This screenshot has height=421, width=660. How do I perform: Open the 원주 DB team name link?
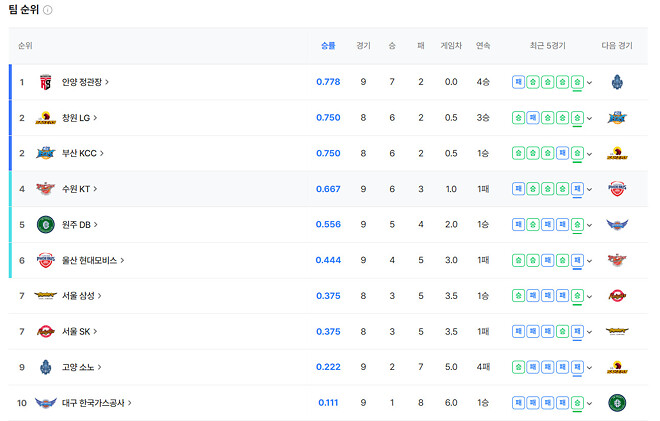pos(80,224)
